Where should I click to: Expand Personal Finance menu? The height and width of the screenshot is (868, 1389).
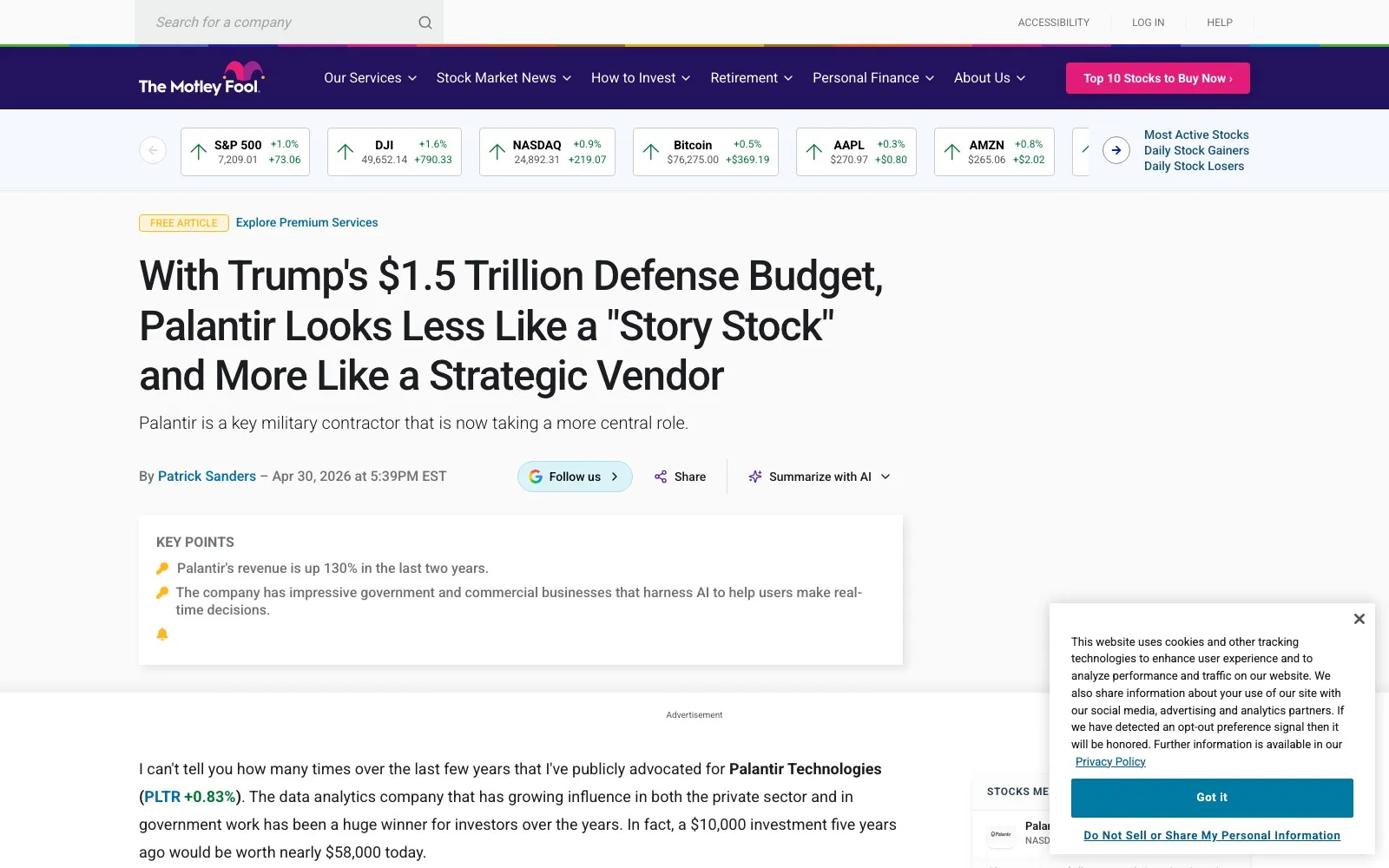[x=873, y=78]
